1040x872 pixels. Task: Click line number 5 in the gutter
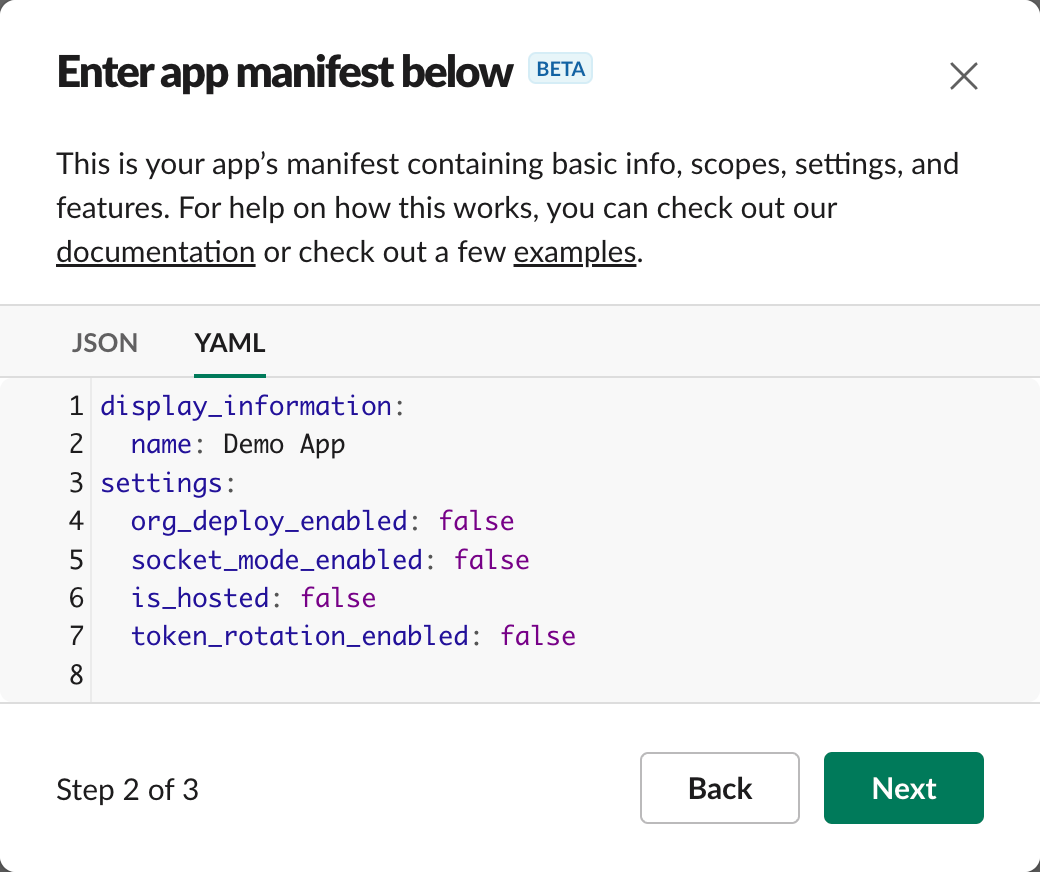pyautogui.click(x=76, y=559)
